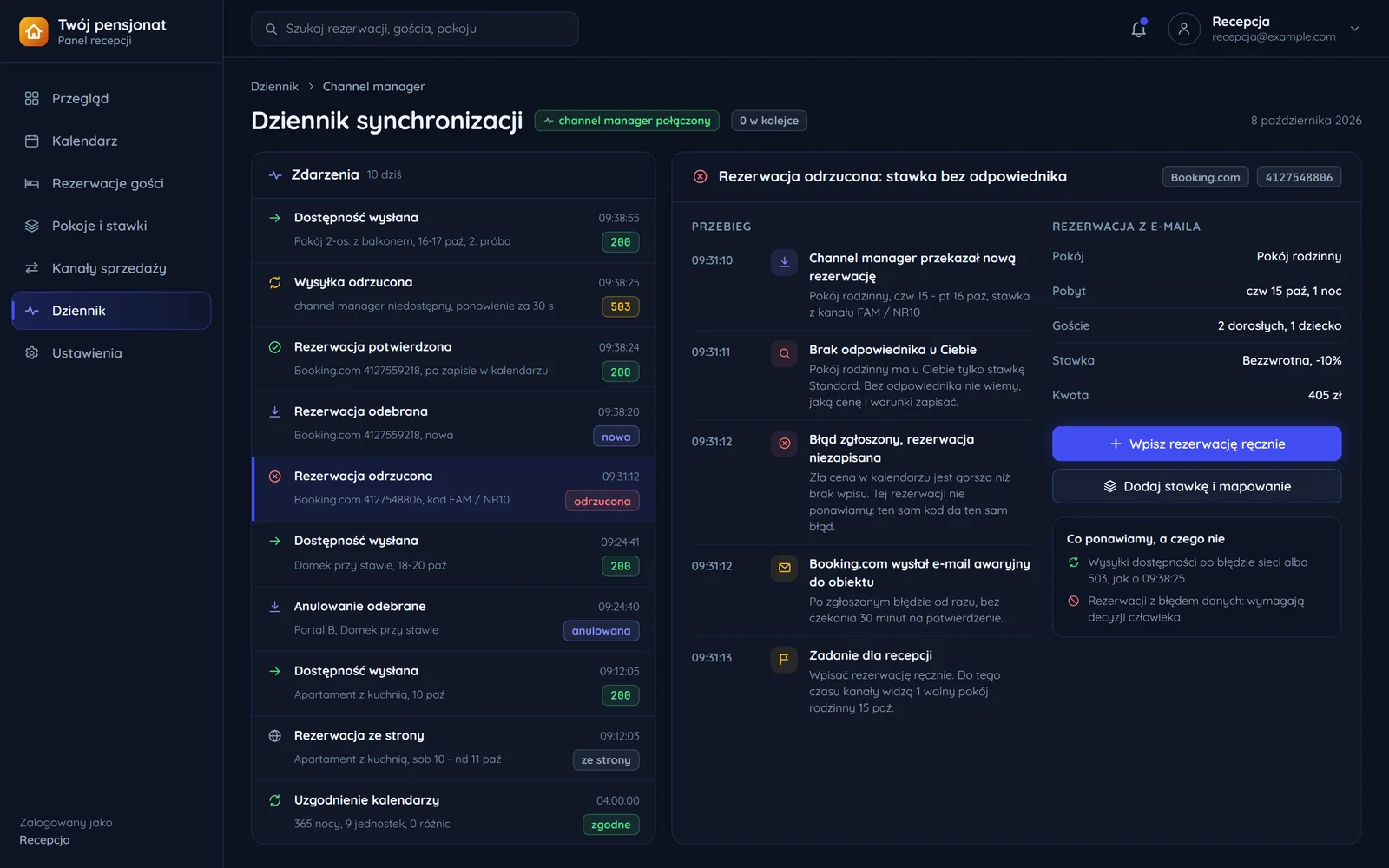Click the zgodne status badge
Image resolution: width=1389 pixels, height=868 pixels.
pyautogui.click(x=611, y=825)
